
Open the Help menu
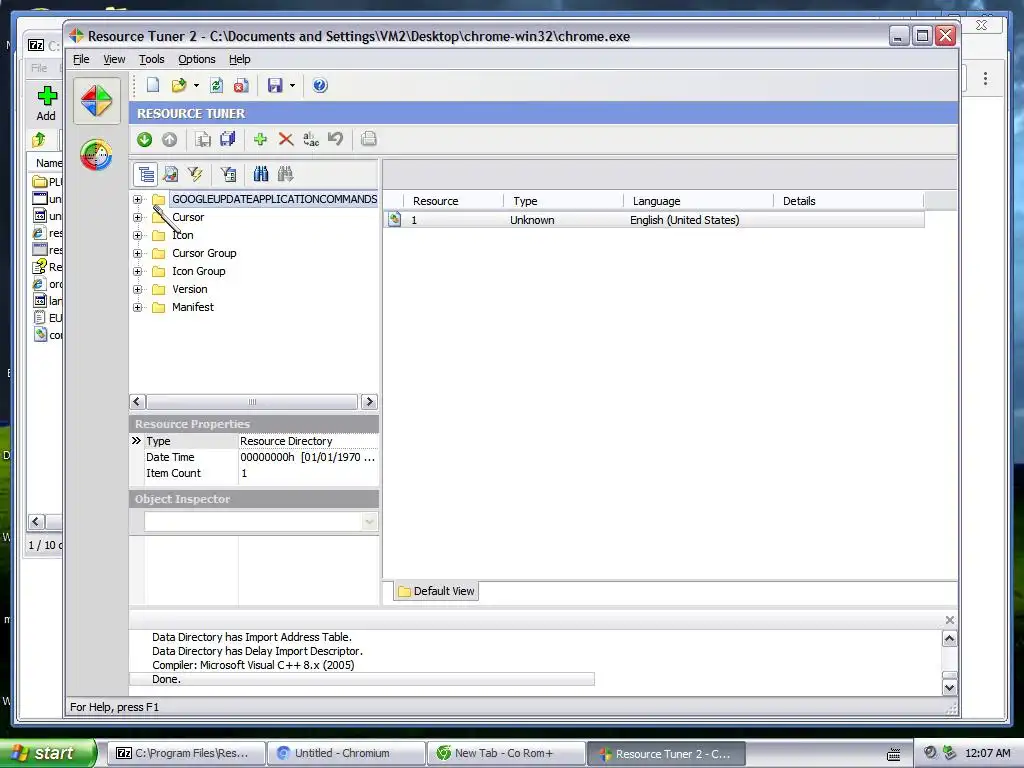[x=240, y=59]
